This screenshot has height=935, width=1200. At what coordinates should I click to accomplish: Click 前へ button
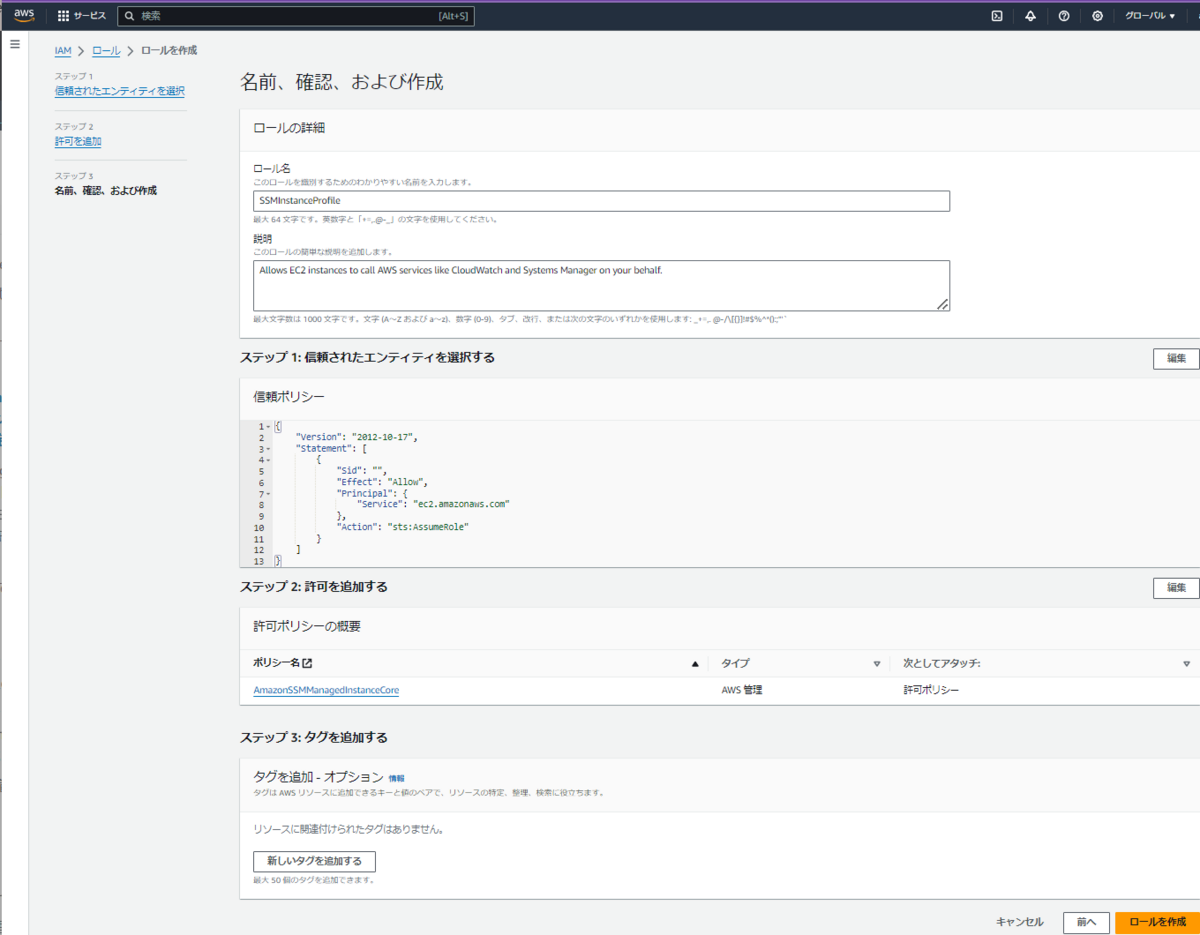tap(1086, 922)
